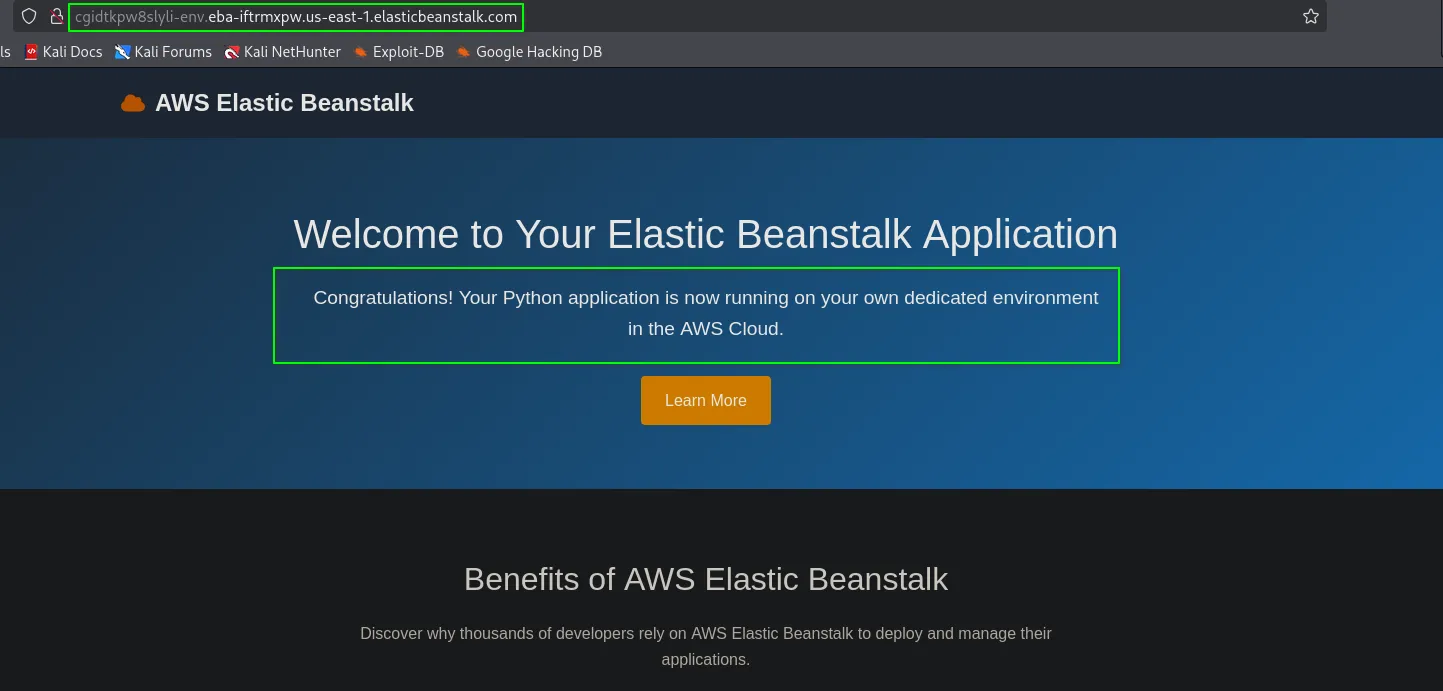The height and width of the screenshot is (691, 1443).
Task: Click the Congratulations Python application message
Action: tap(705, 313)
